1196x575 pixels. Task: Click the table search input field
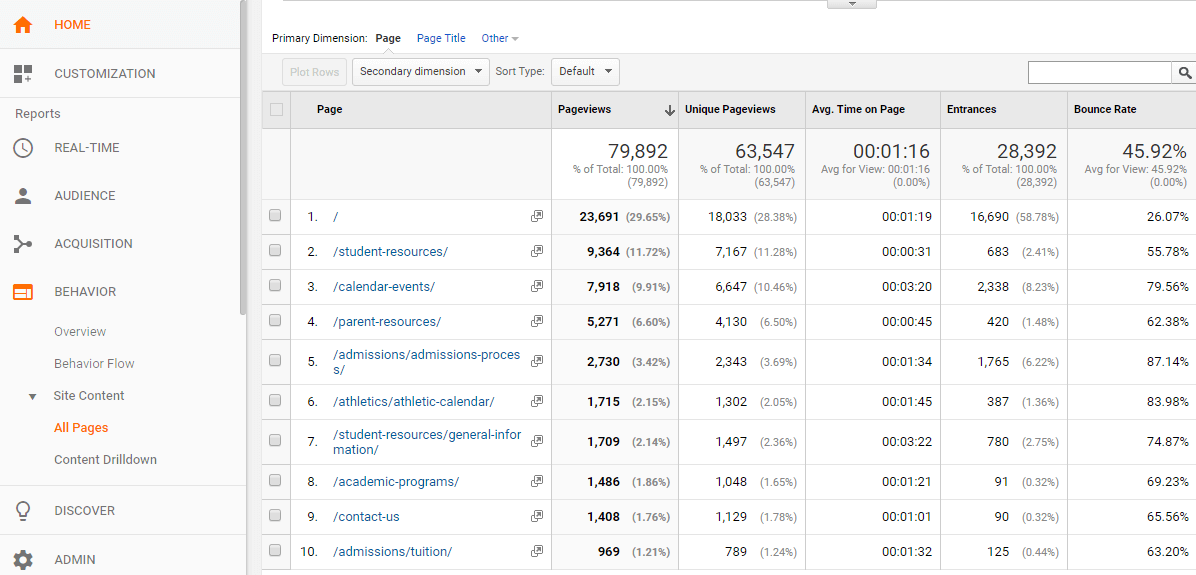(1100, 72)
